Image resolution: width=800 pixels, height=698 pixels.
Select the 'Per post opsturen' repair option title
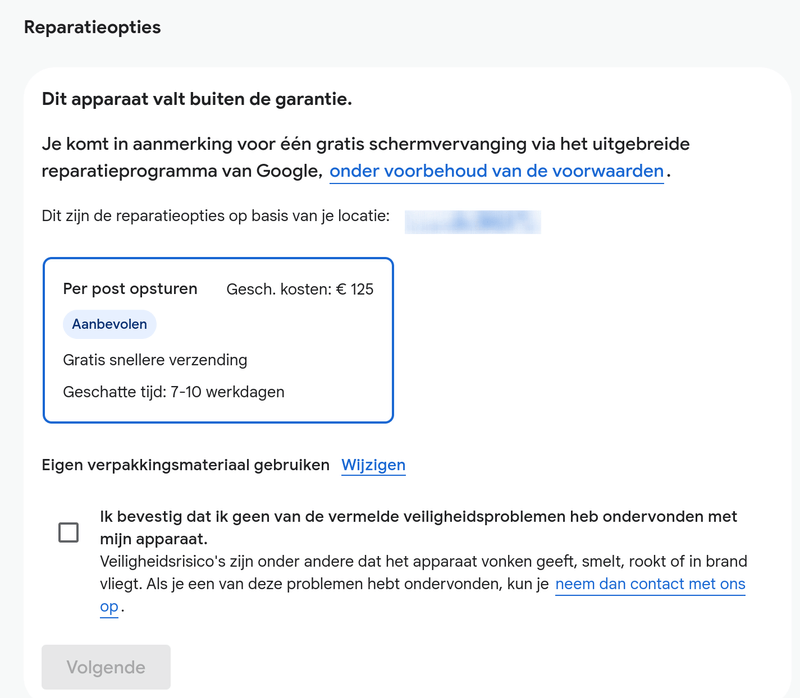130,289
